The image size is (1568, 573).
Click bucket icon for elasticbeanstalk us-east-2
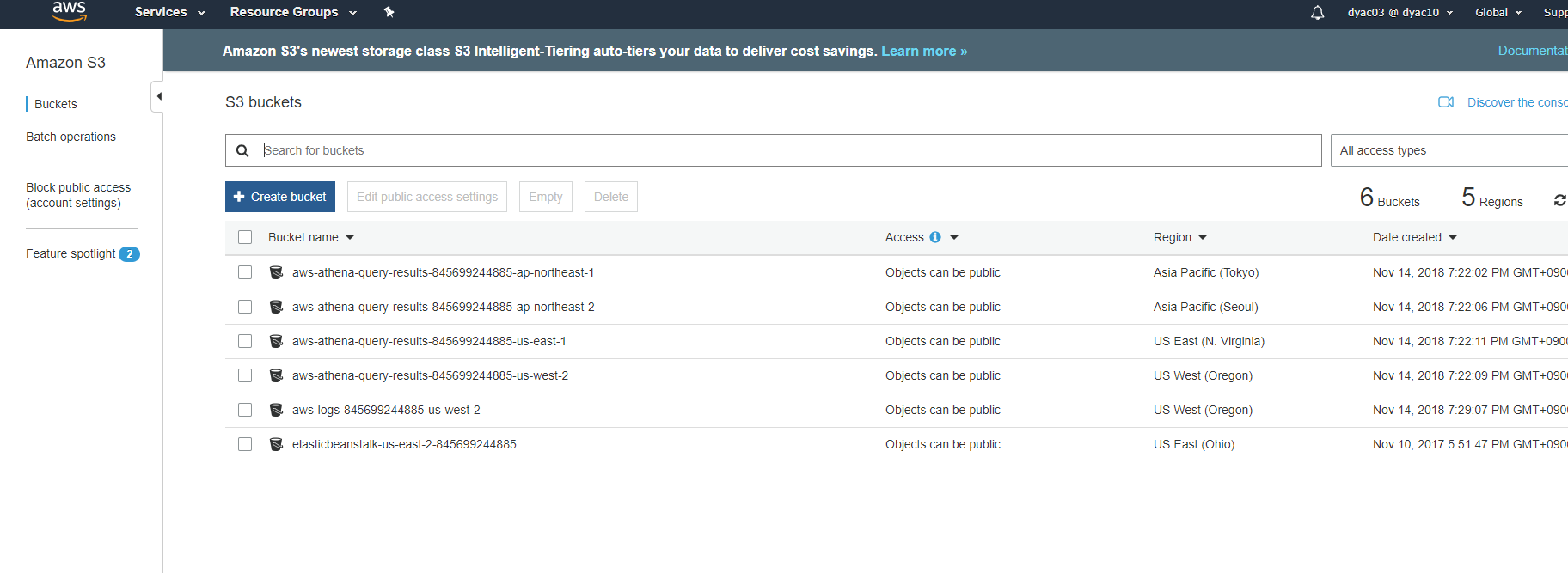[x=276, y=444]
